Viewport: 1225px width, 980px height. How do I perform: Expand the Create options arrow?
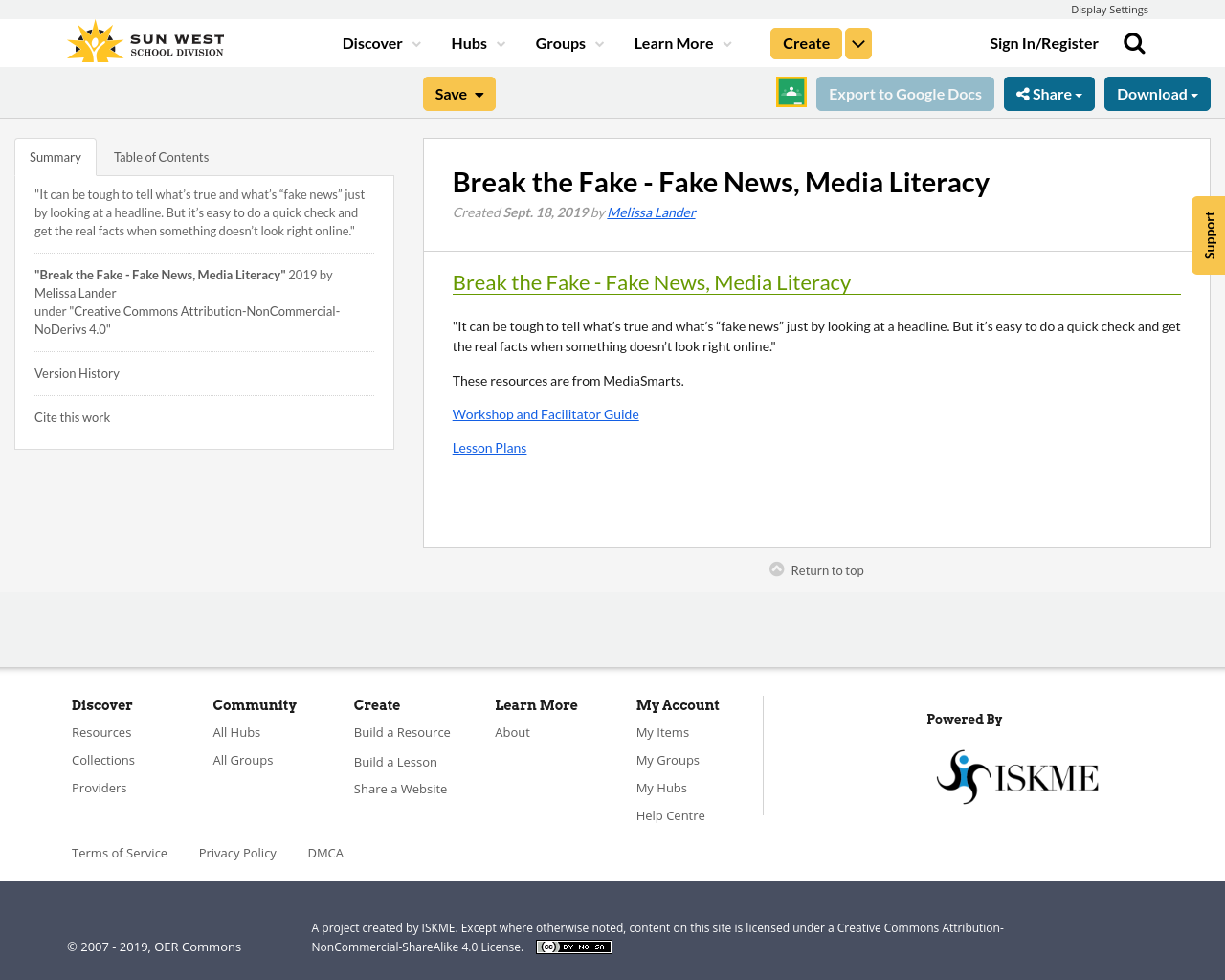tap(858, 41)
